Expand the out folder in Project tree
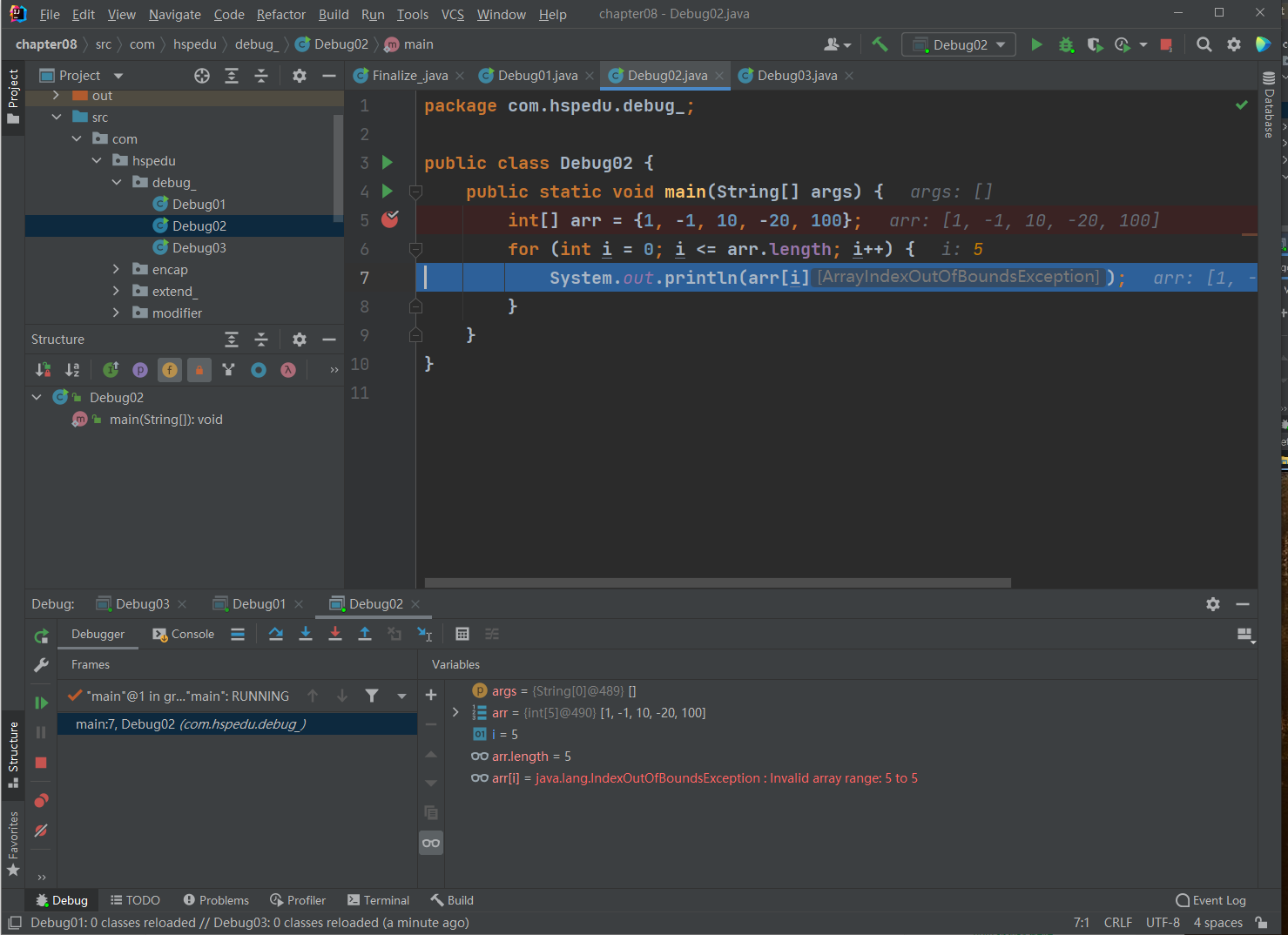The width and height of the screenshot is (1288, 935). tap(56, 96)
